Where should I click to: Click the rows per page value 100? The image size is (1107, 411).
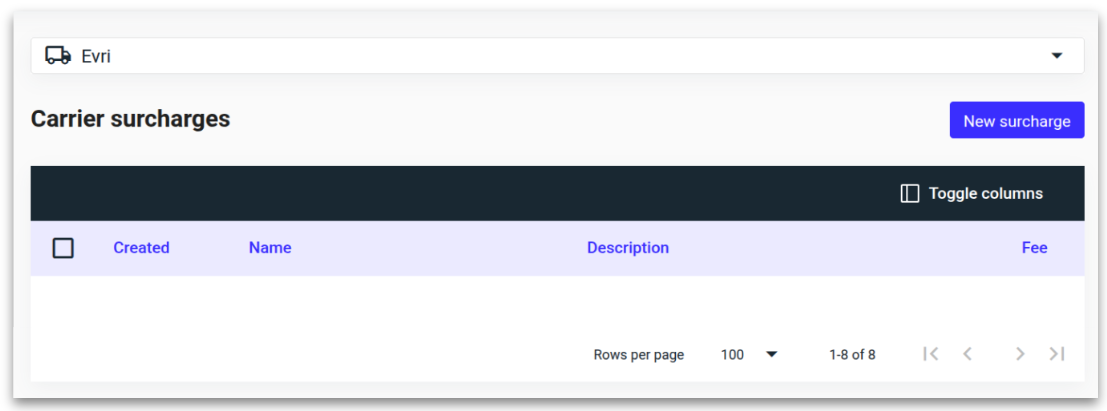(732, 354)
